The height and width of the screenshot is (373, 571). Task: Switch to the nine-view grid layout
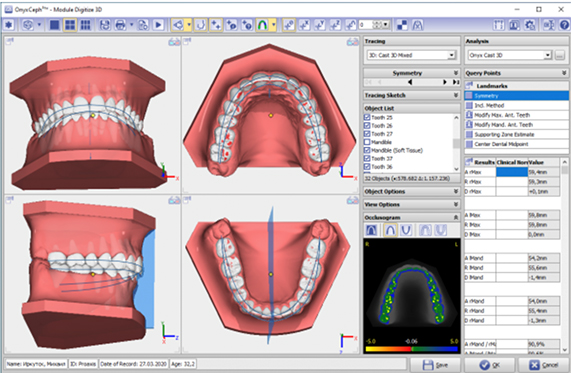coord(85,25)
